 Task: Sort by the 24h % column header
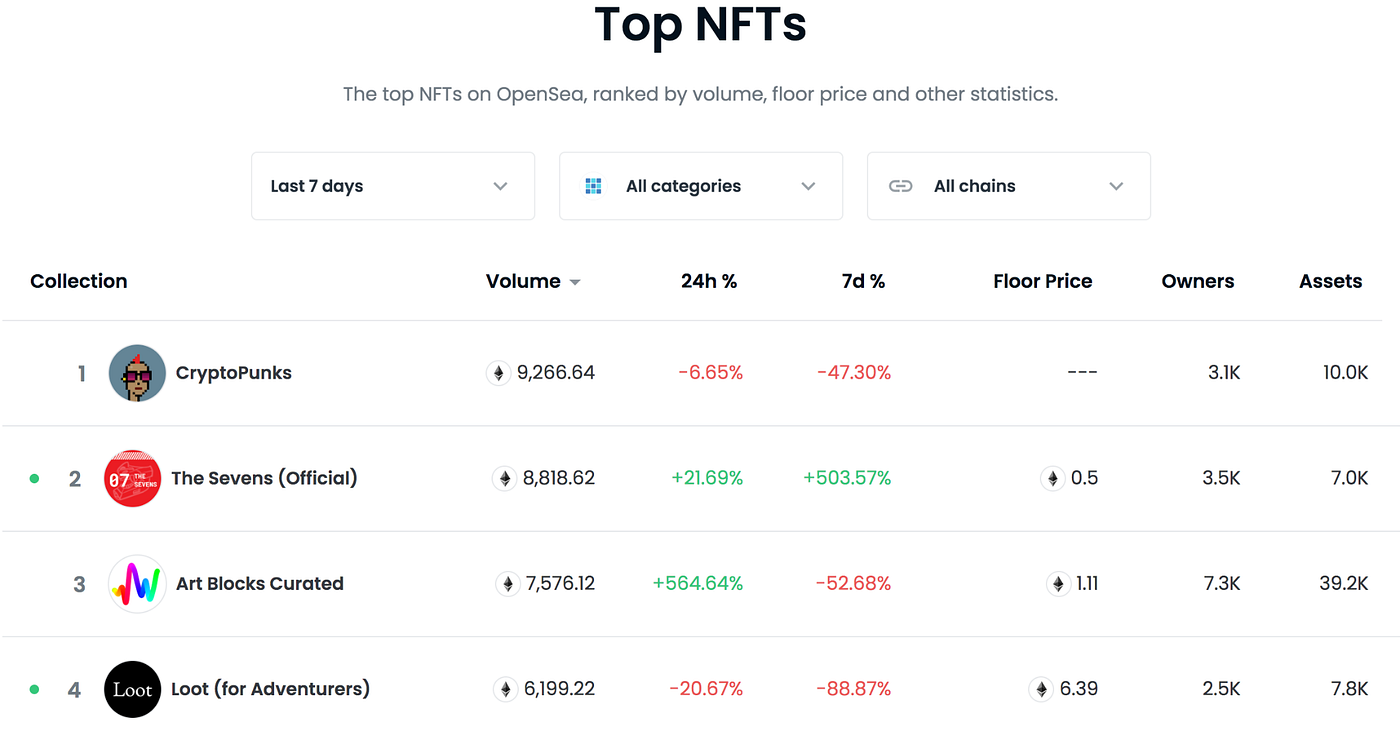coord(709,282)
